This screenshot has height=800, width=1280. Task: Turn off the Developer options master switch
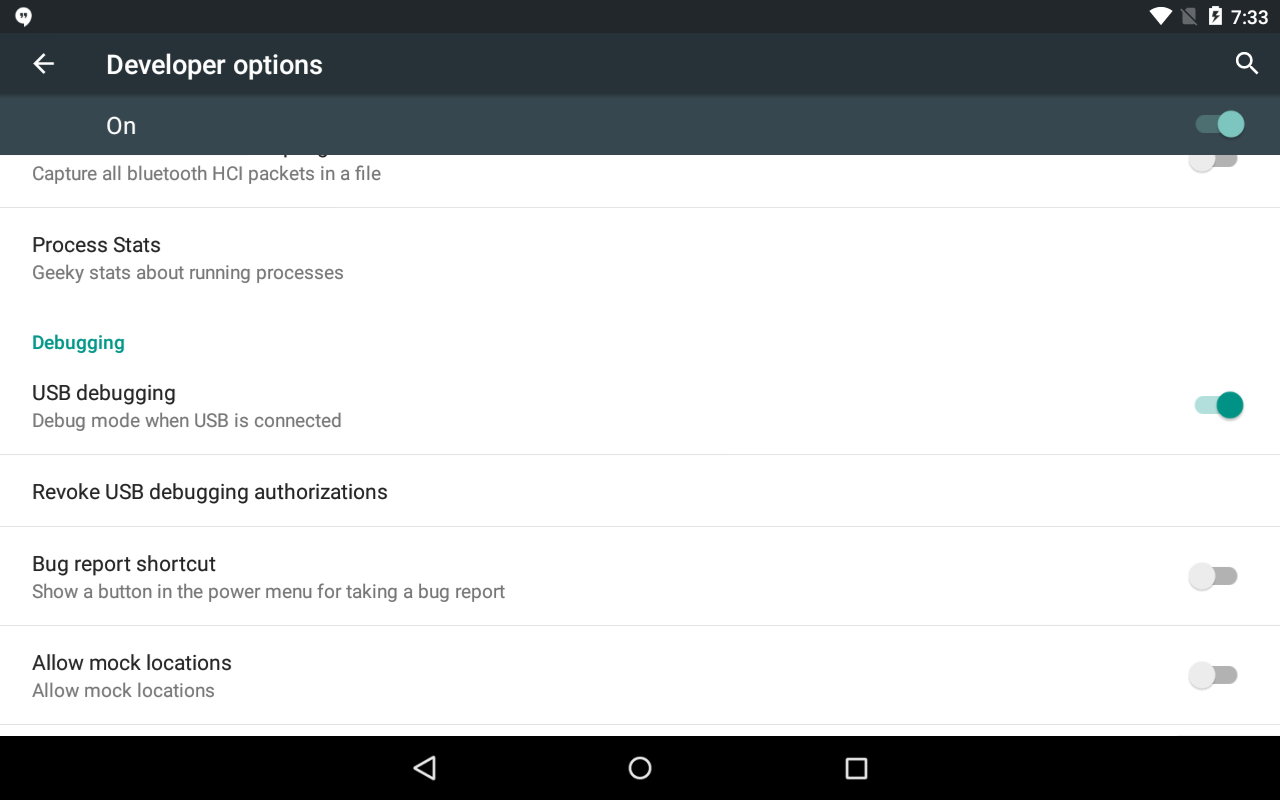click(1219, 125)
